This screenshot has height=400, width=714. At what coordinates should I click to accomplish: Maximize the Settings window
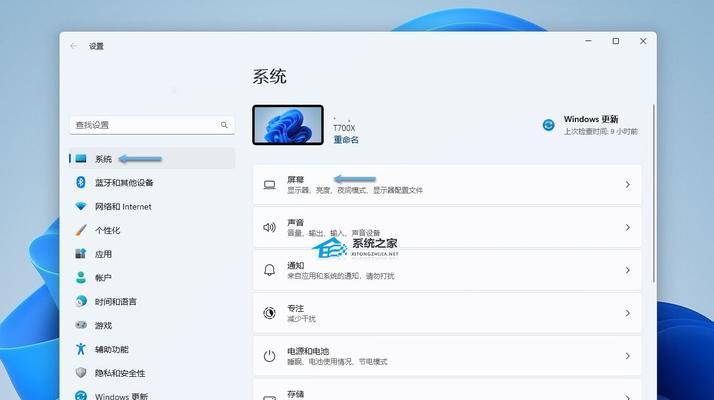(616, 41)
